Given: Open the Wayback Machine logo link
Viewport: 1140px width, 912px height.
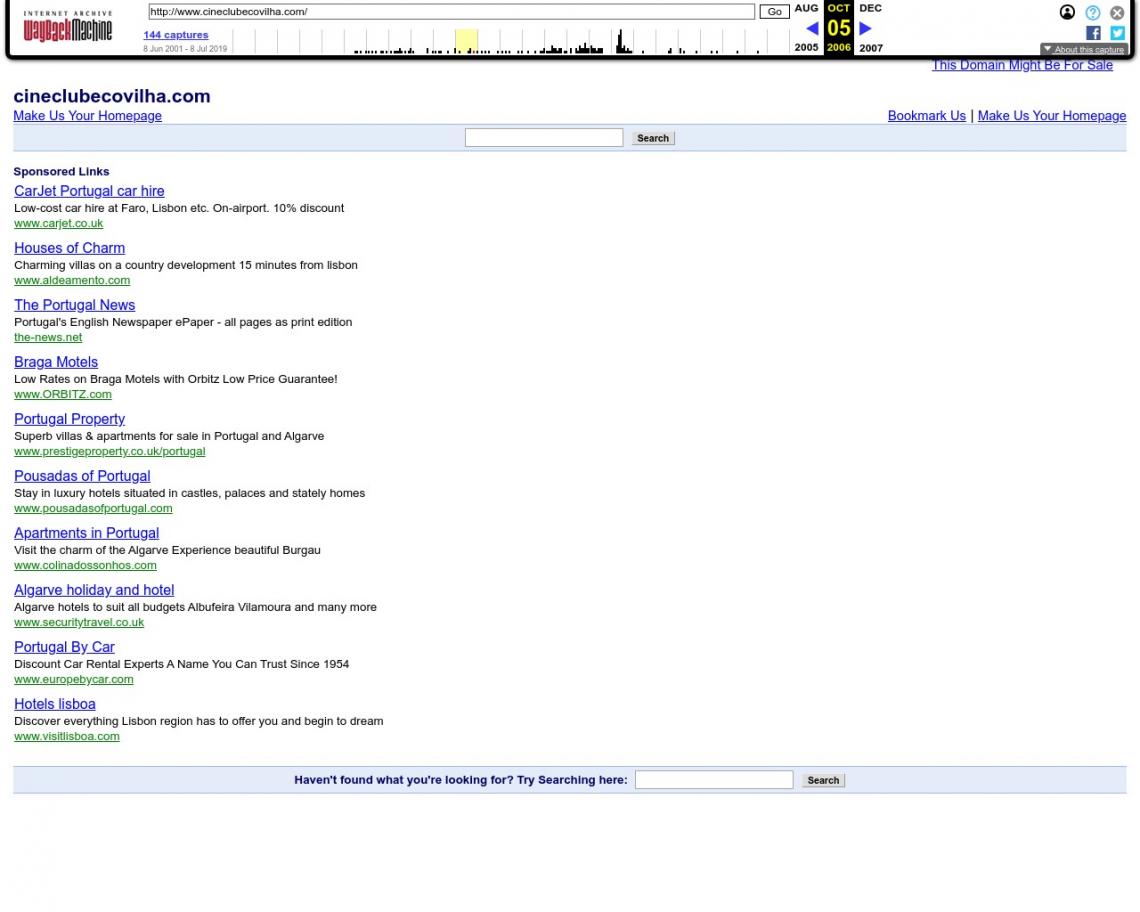Looking at the screenshot, I should click(x=68, y=28).
